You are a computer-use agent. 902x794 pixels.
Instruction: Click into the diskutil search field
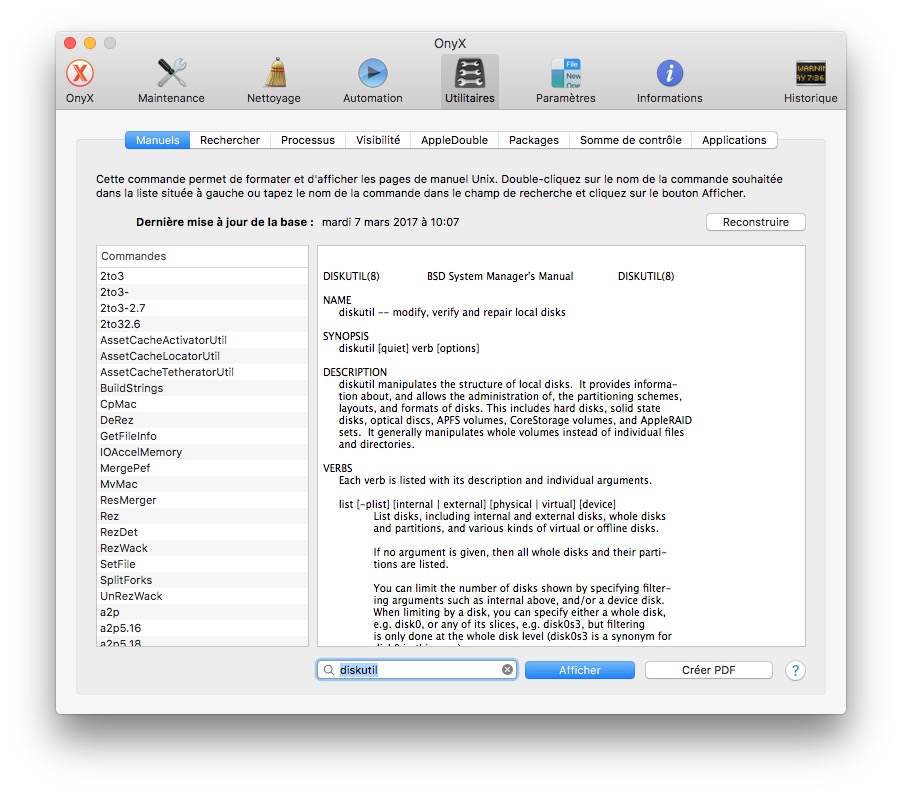pos(417,670)
